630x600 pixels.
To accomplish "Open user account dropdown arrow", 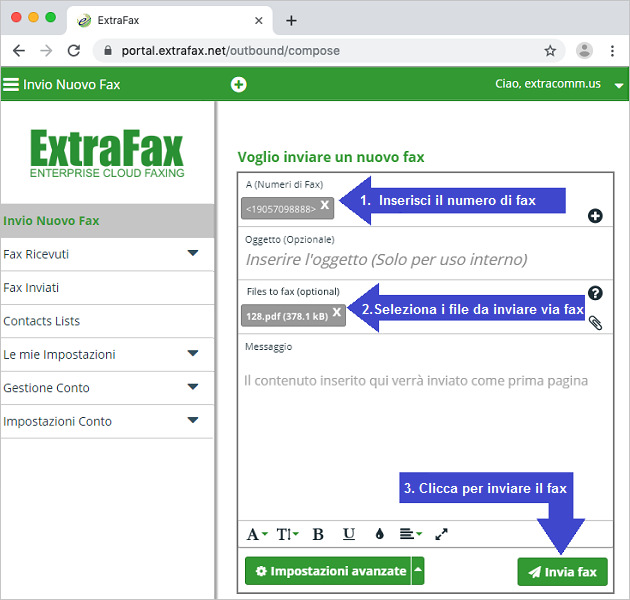I will (619, 85).
